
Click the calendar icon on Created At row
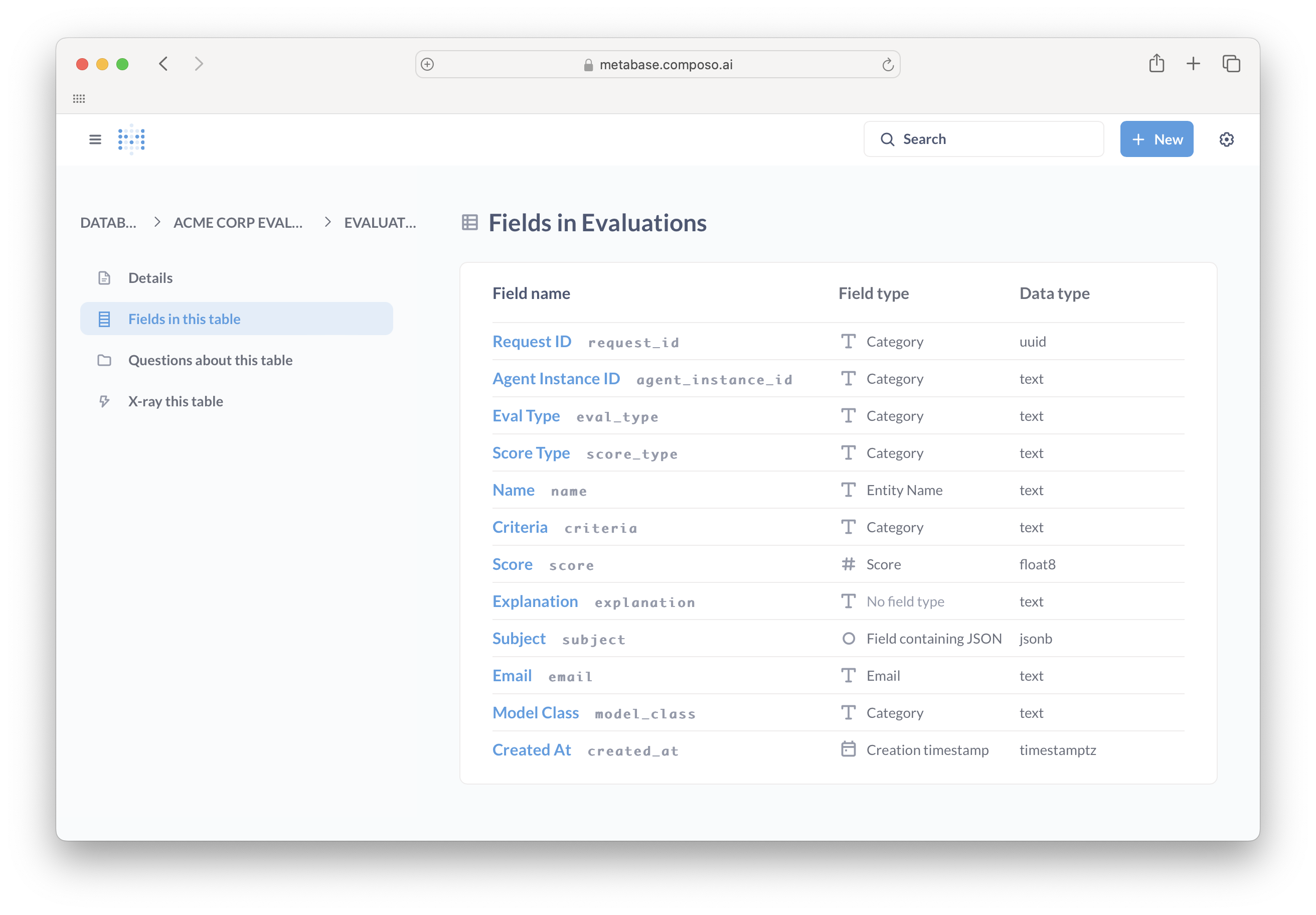(x=848, y=749)
